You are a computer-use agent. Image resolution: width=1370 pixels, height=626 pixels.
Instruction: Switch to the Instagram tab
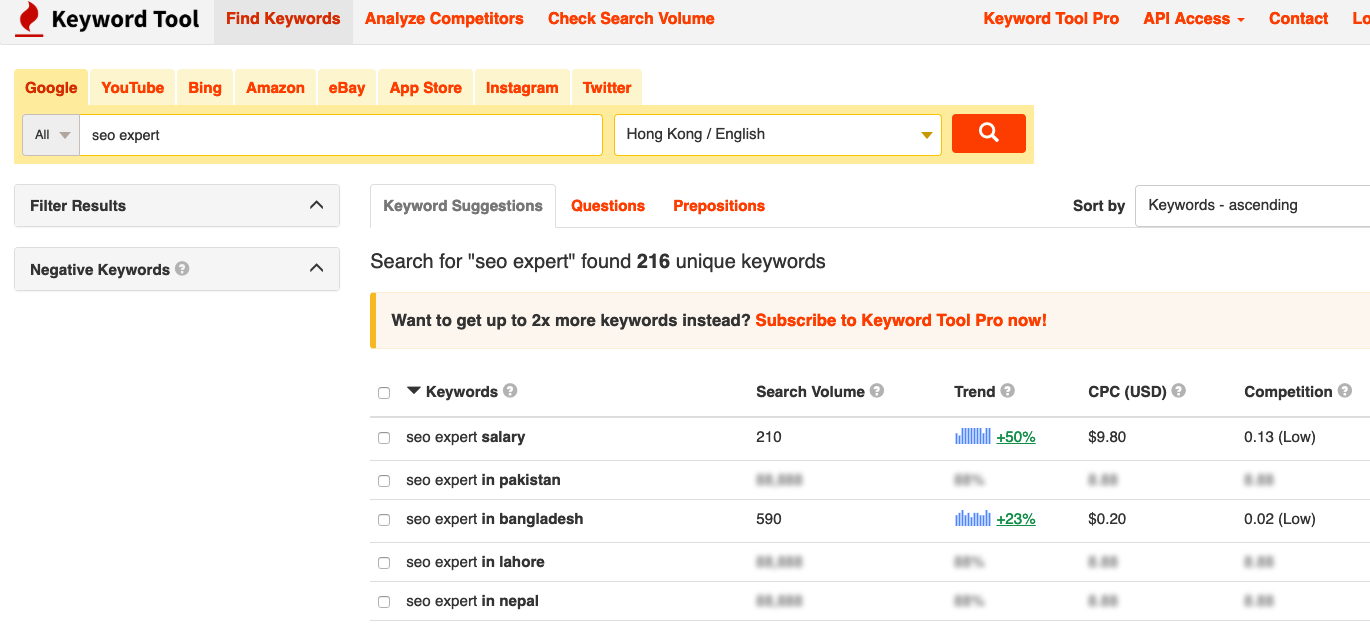click(522, 88)
